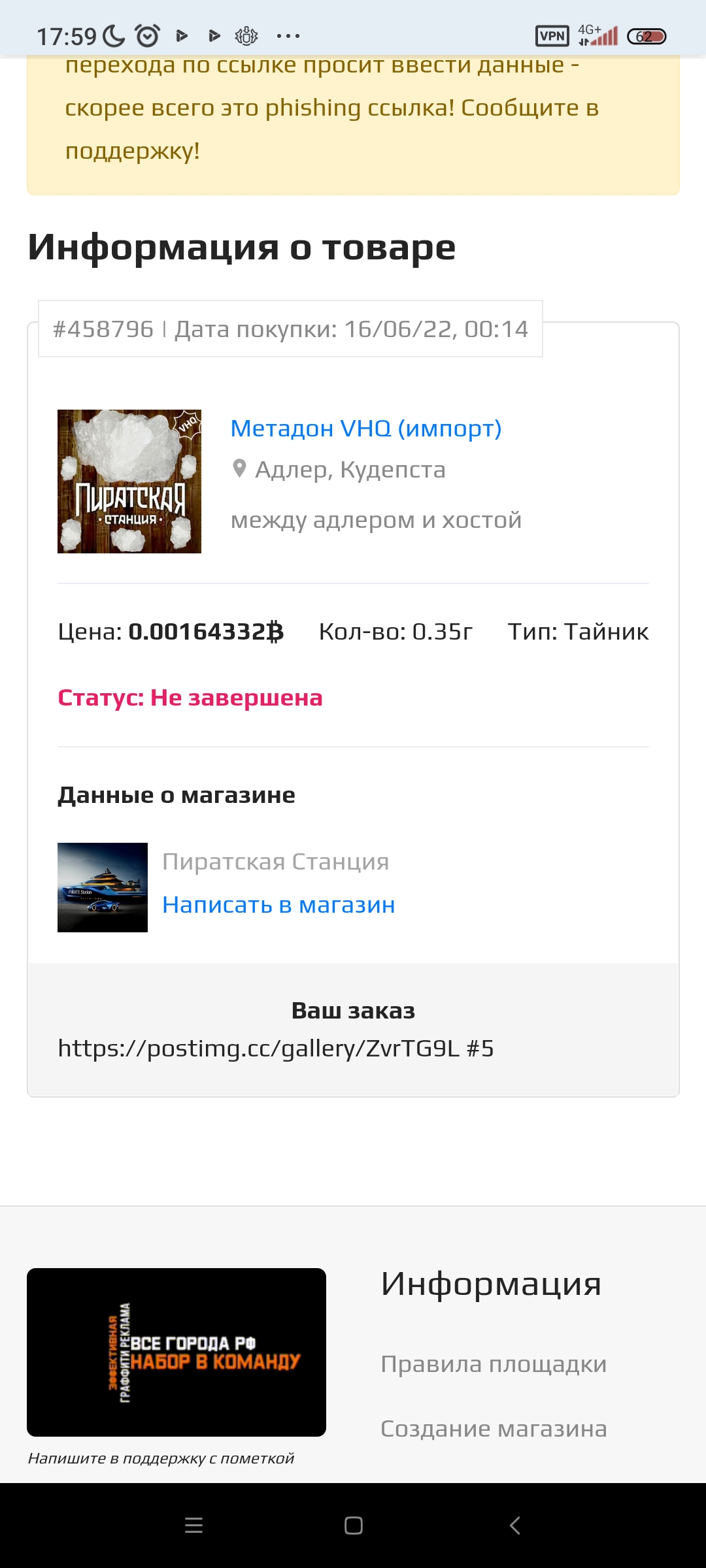Tap the bug-shaped debug status icon
706x1568 pixels.
[246, 36]
